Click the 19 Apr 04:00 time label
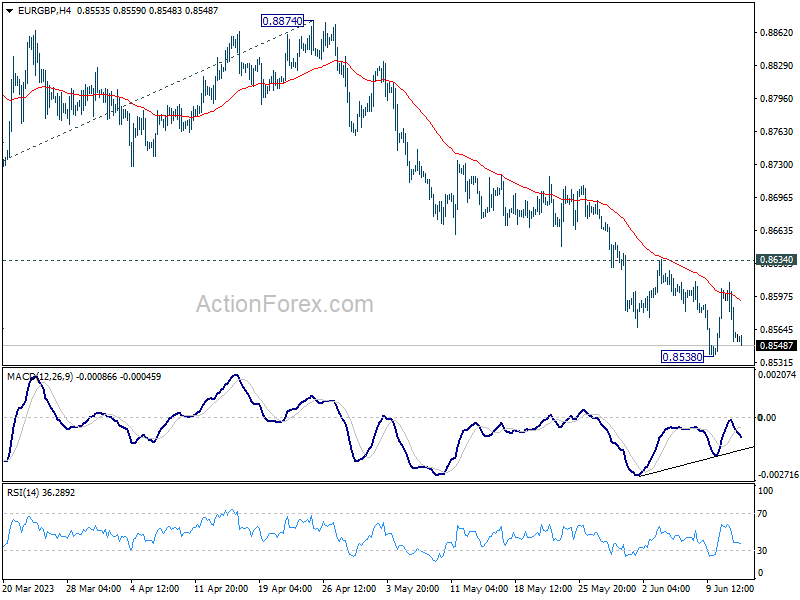 [285, 588]
